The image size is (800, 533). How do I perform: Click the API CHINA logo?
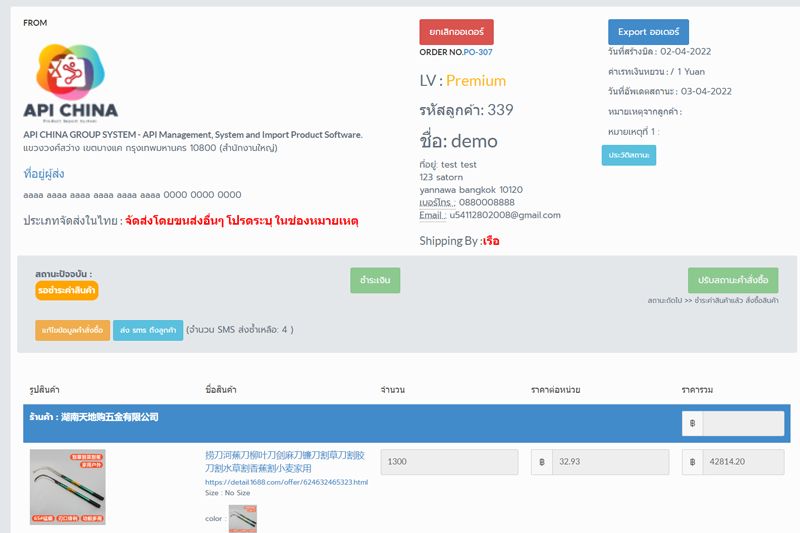coord(70,83)
